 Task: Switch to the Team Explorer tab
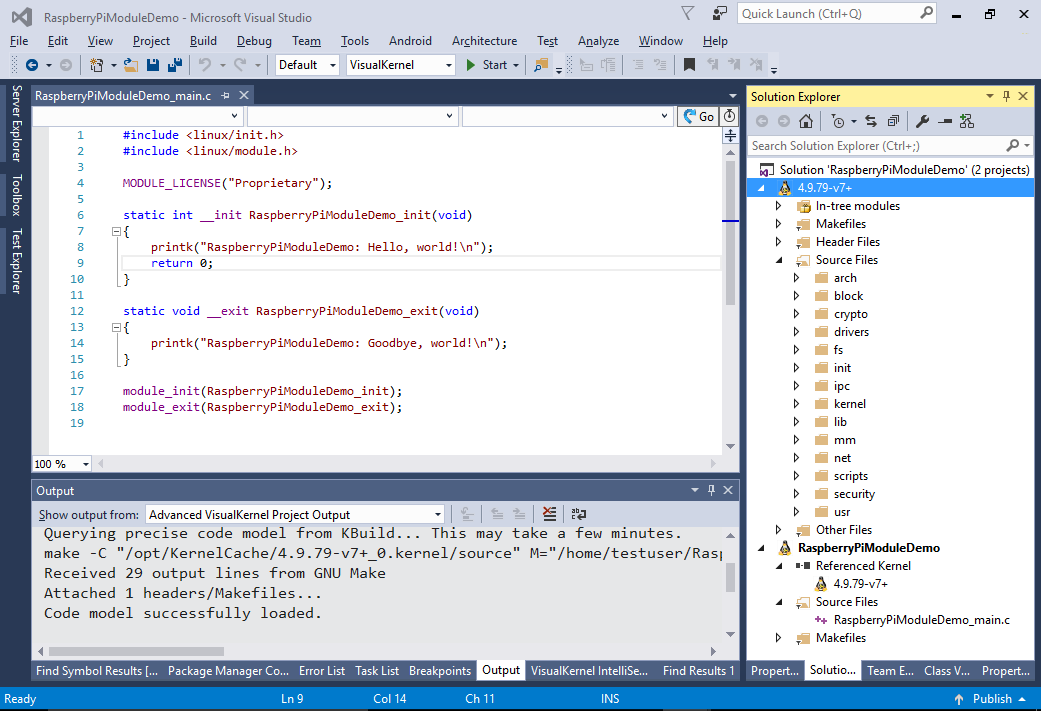point(890,671)
